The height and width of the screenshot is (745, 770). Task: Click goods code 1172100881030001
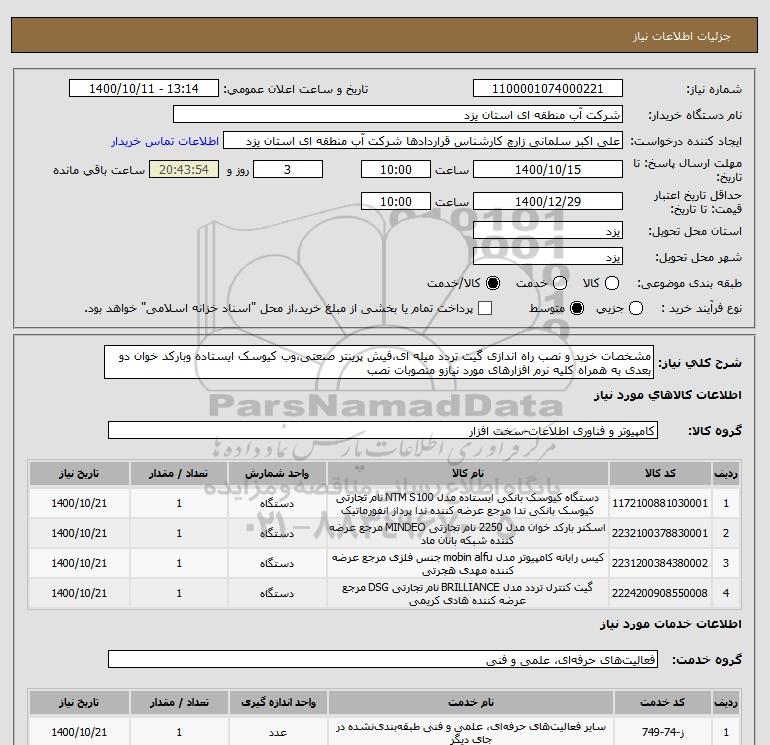coord(660,503)
